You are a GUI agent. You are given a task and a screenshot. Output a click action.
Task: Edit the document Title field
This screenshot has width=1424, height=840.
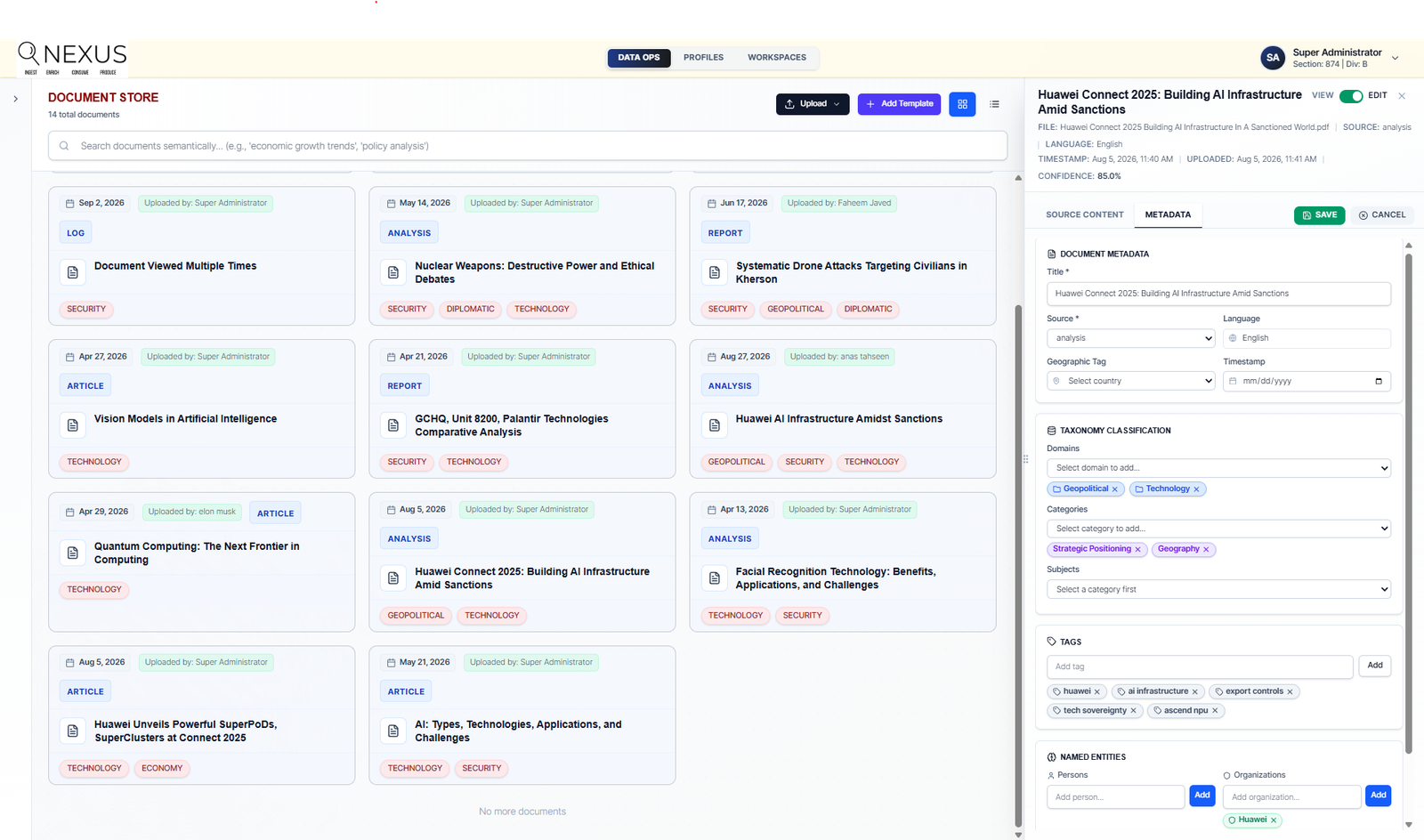coord(1218,294)
